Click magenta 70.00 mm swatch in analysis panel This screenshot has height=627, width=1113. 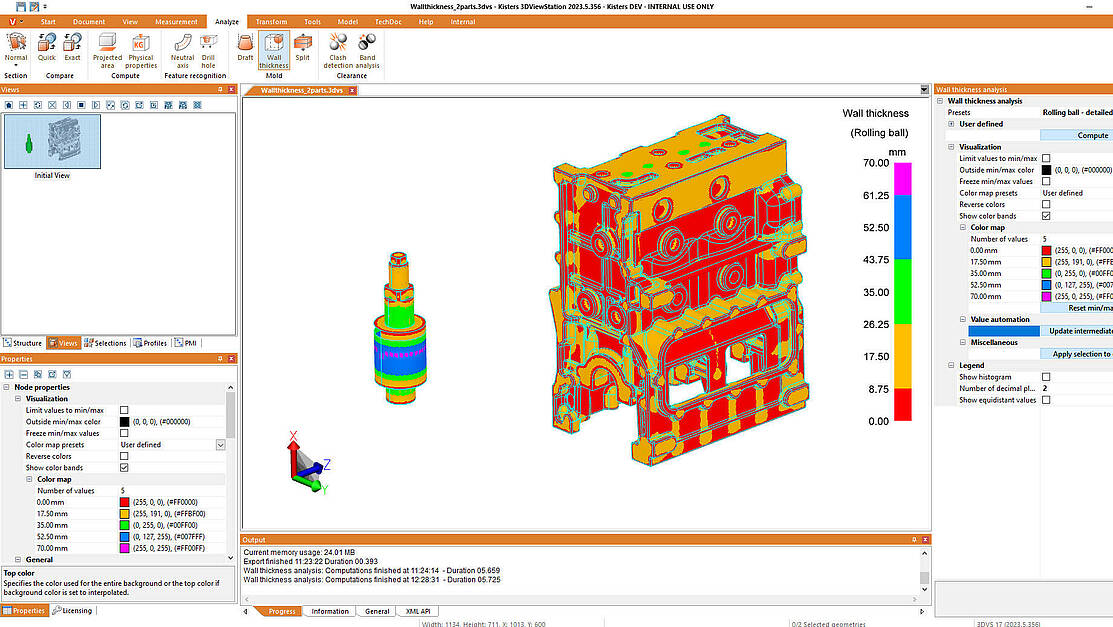(1046, 297)
